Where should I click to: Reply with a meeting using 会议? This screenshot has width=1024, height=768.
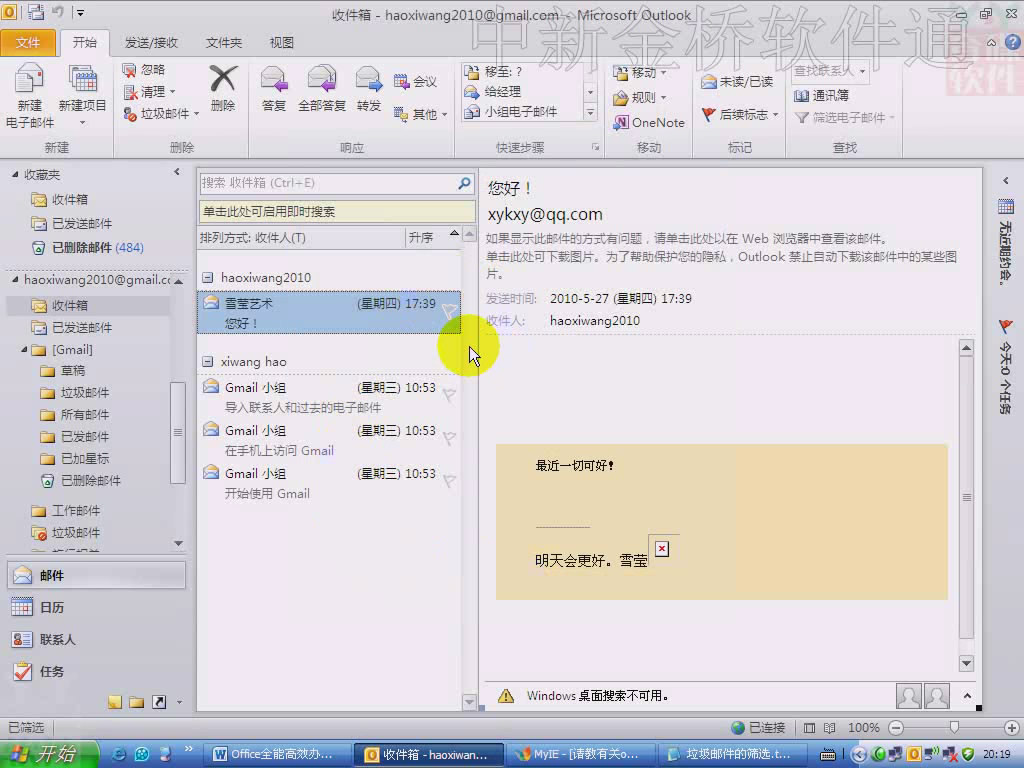click(x=415, y=82)
